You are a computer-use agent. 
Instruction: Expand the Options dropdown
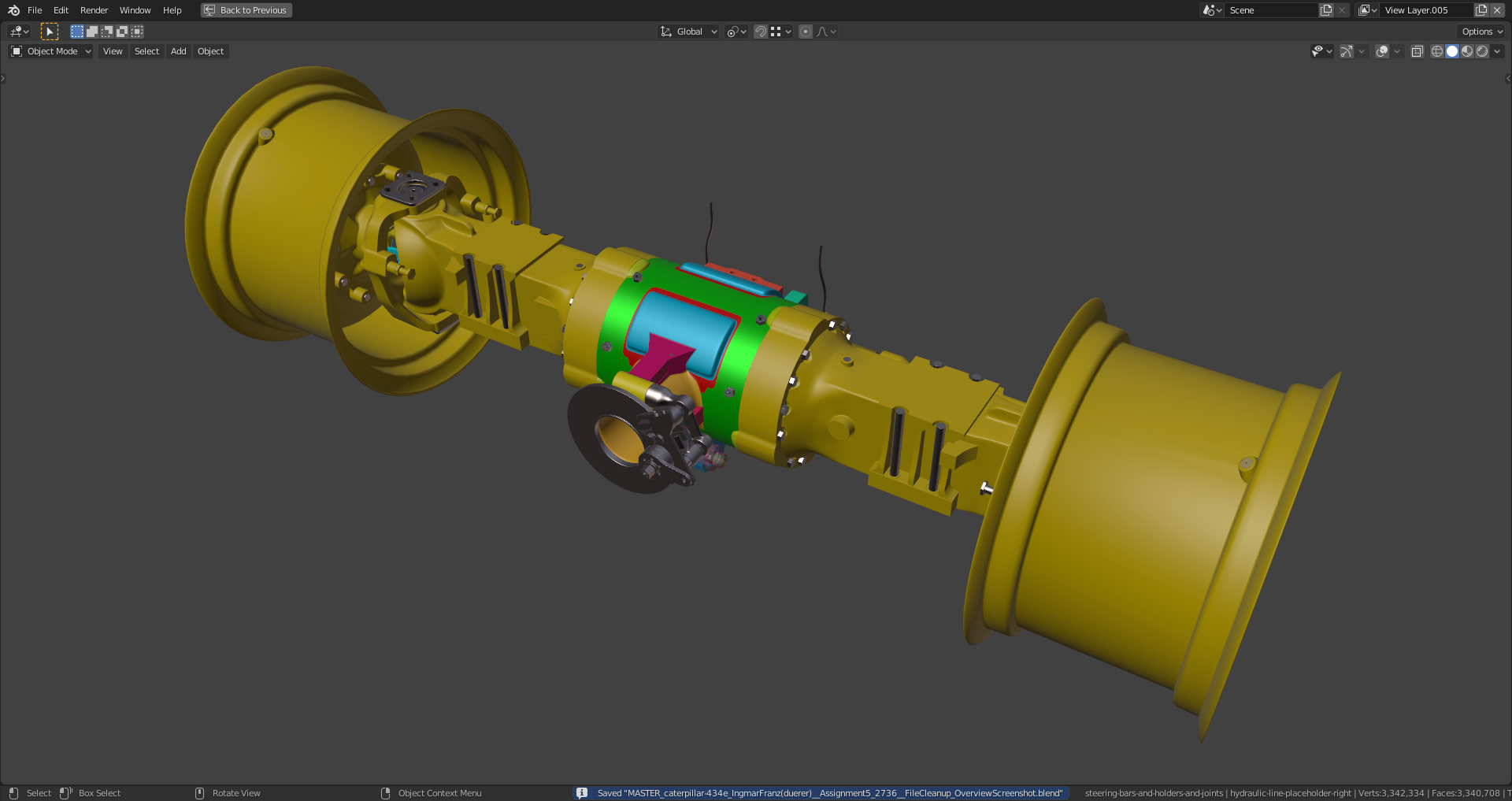[x=1481, y=32]
